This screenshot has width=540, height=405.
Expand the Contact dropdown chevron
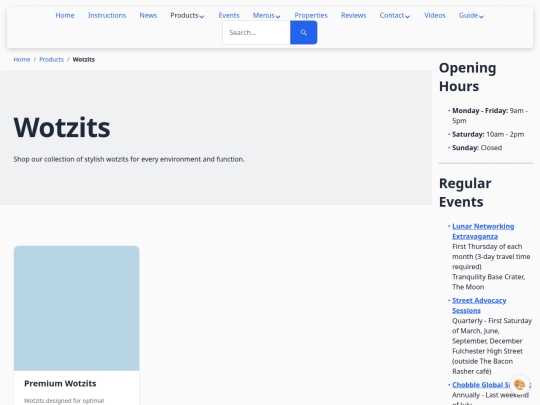(x=408, y=16)
